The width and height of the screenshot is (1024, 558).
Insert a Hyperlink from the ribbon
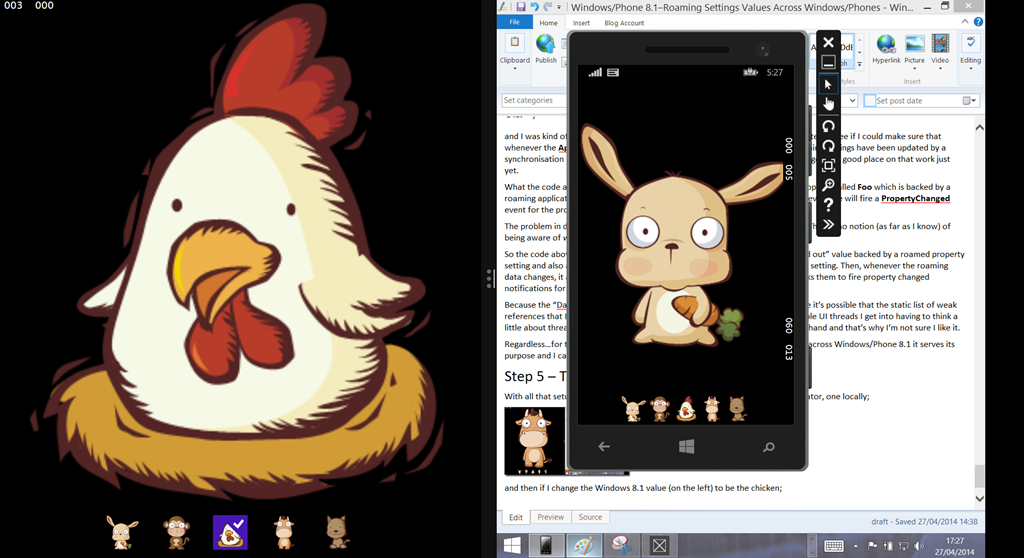click(886, 50)
